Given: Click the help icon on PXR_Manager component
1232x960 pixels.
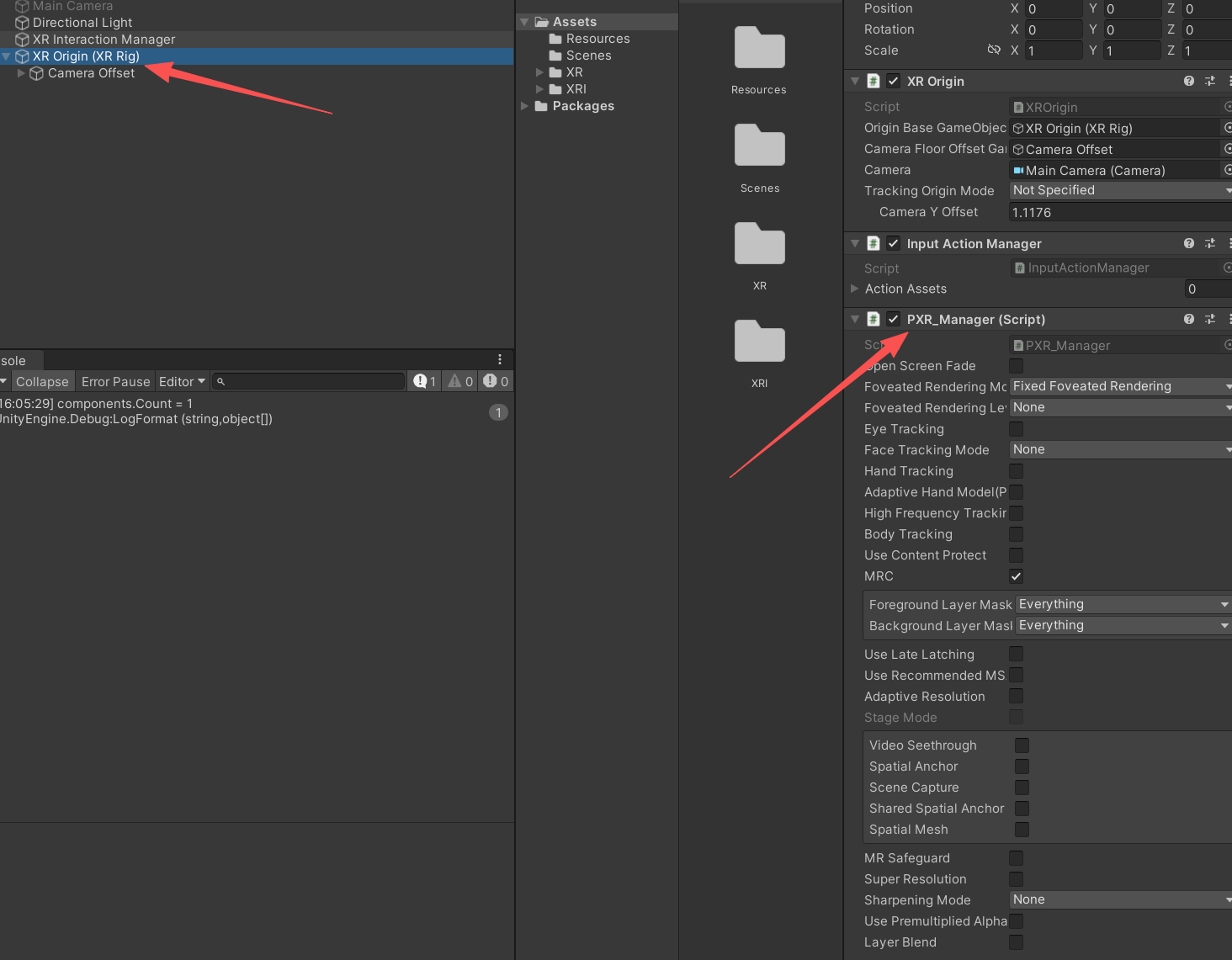Looking at the screenshot, I should pos(1188,320).
